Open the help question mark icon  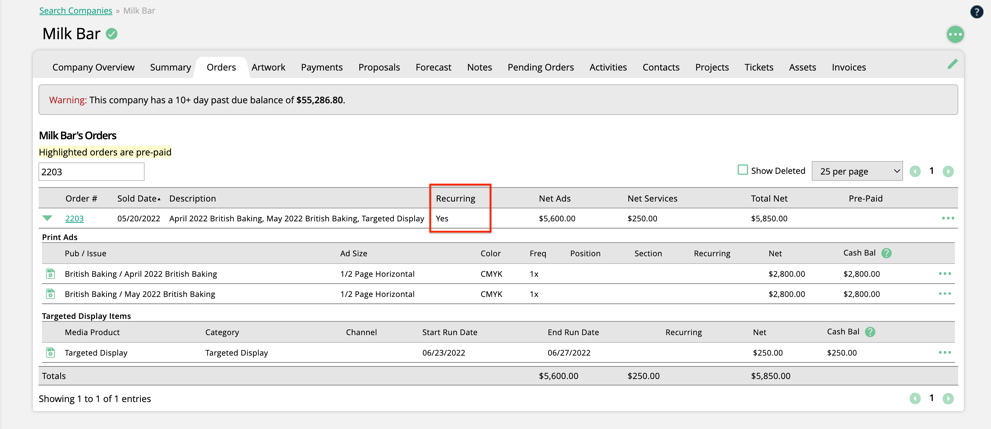click(x=976, y=11)
